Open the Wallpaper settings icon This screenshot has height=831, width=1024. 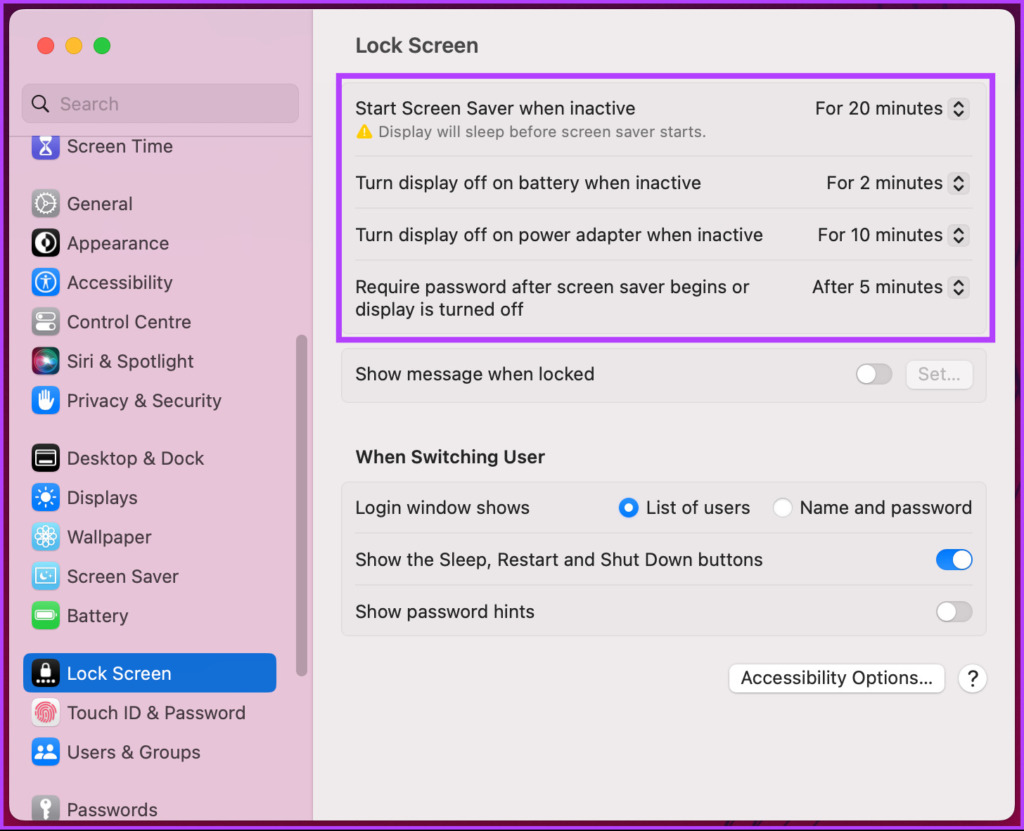pos(108,537)
